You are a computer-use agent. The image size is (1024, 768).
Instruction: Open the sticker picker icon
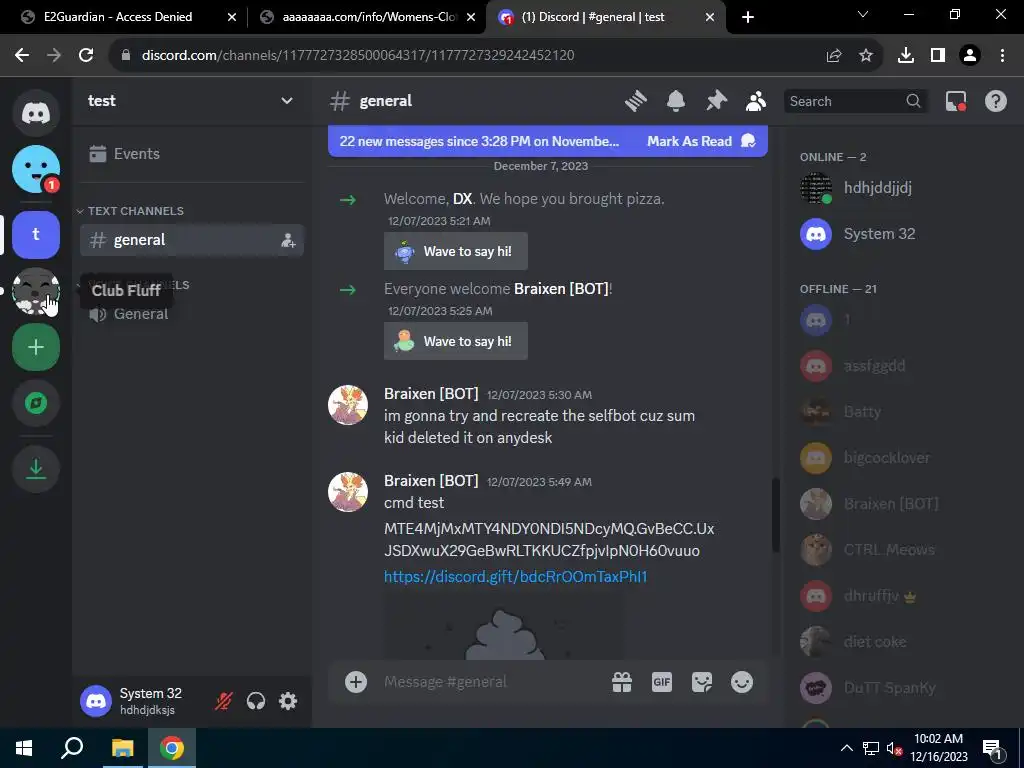click(x=702, y=682)
